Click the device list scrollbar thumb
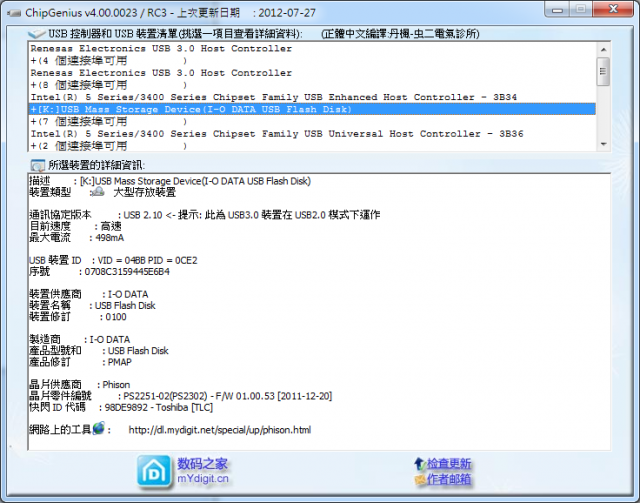The height and width of the screenshot is (503, 640). 603,71
